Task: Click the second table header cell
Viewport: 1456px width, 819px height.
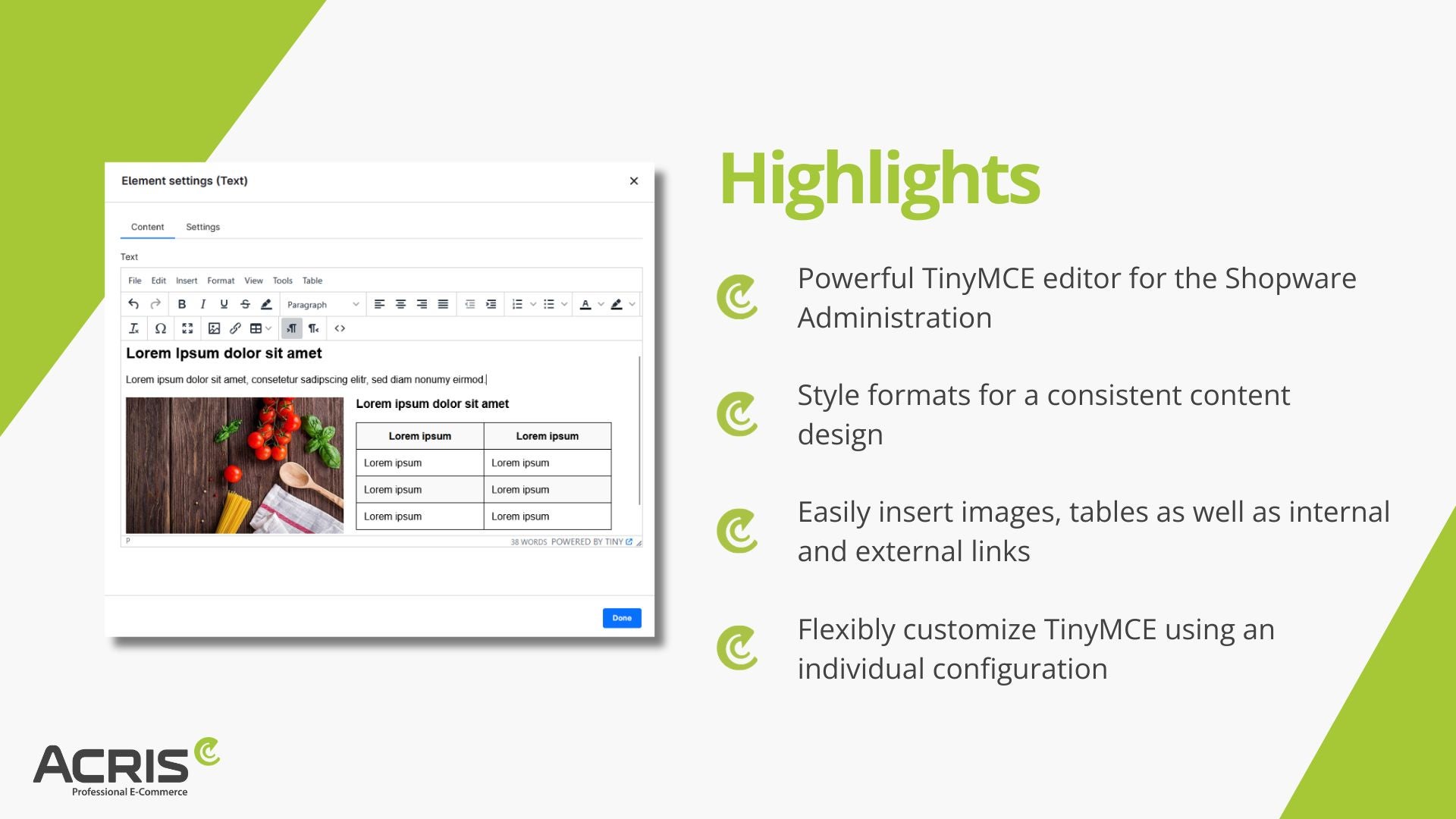Action: click(x=548, y=436)
